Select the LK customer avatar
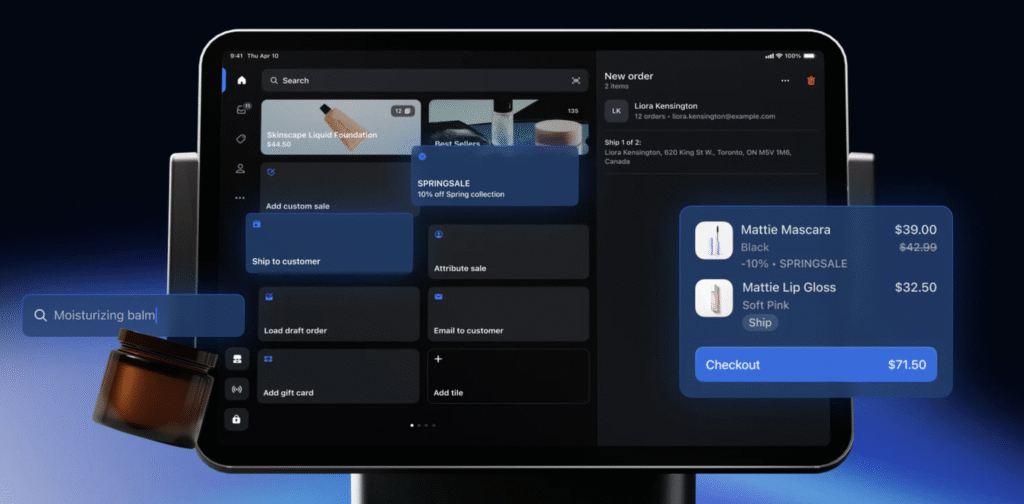The width and height of the screenshot is (1024, 504). tap(616, 111)
